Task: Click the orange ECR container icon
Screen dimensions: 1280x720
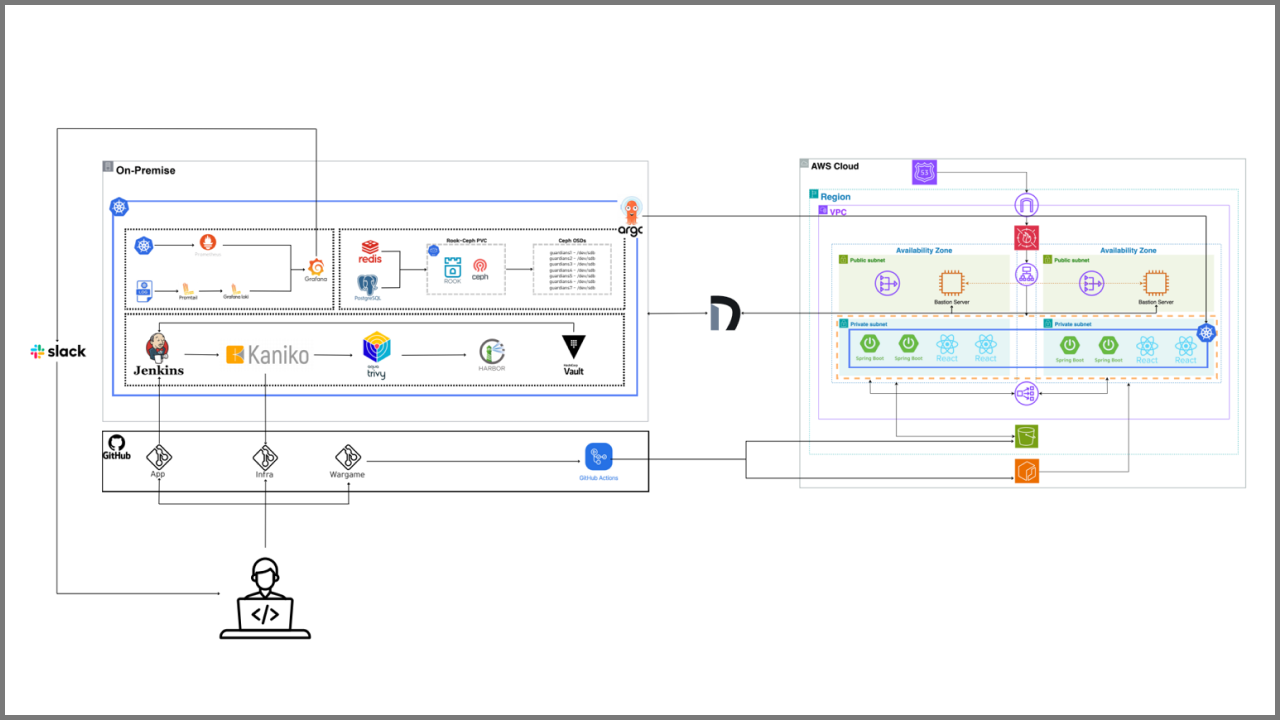Action: tap(1027, 471)
